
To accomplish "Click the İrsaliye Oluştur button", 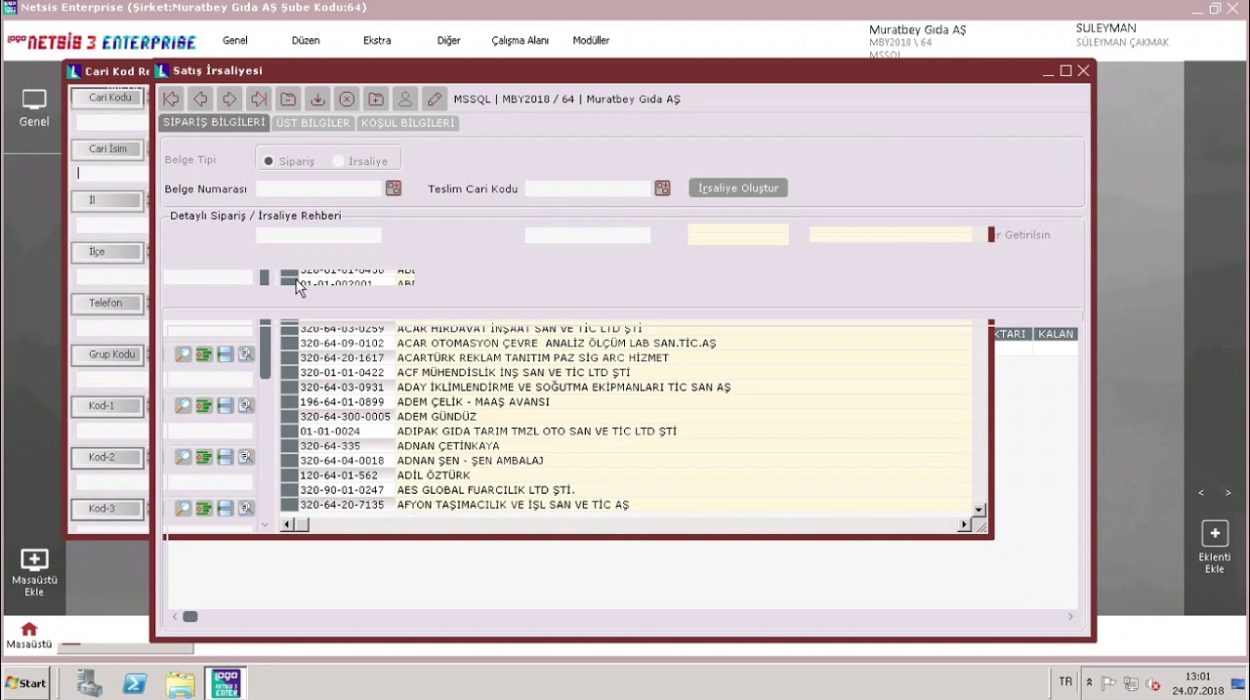I will 738,188.
